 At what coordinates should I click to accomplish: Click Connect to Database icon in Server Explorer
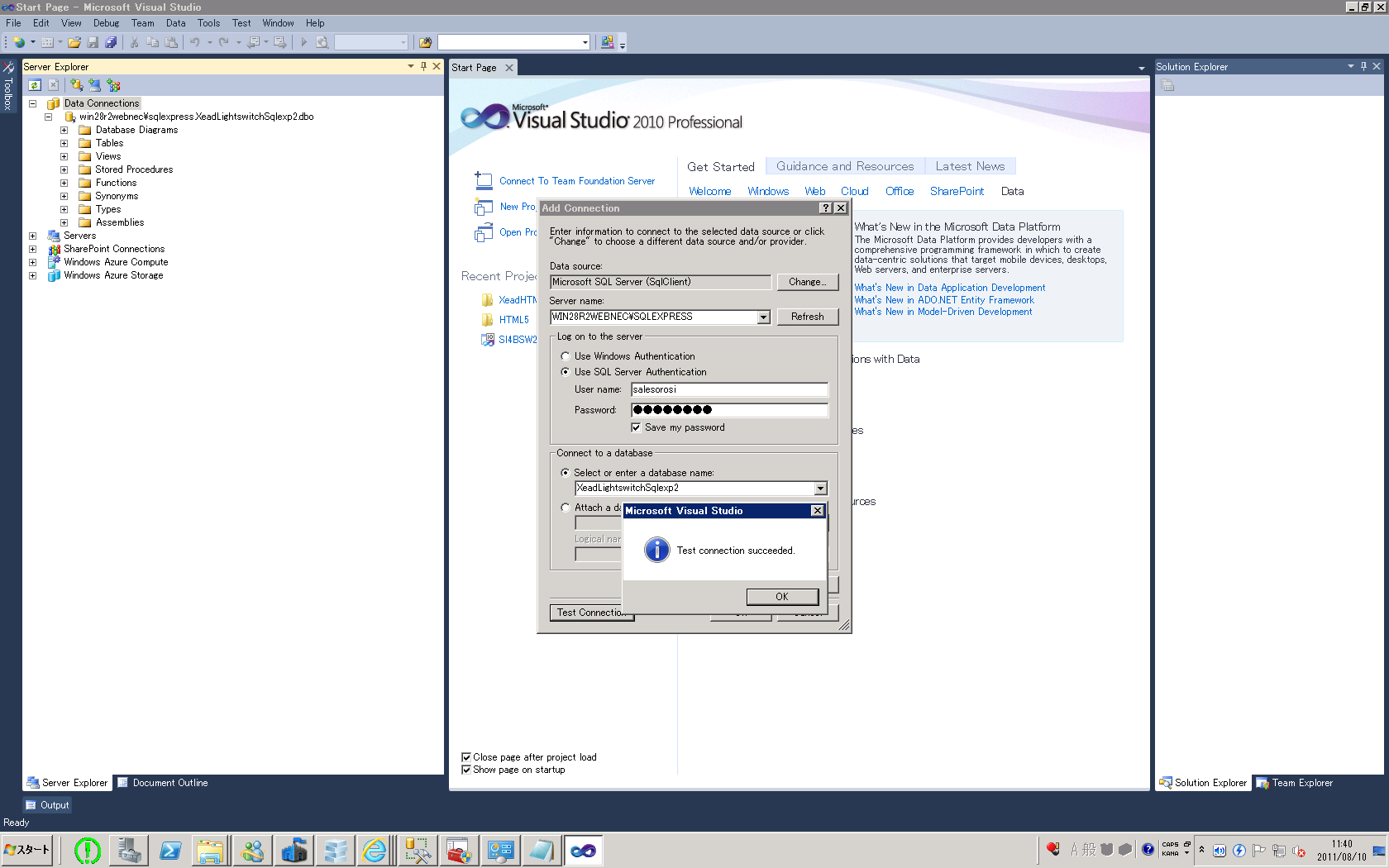77,85
